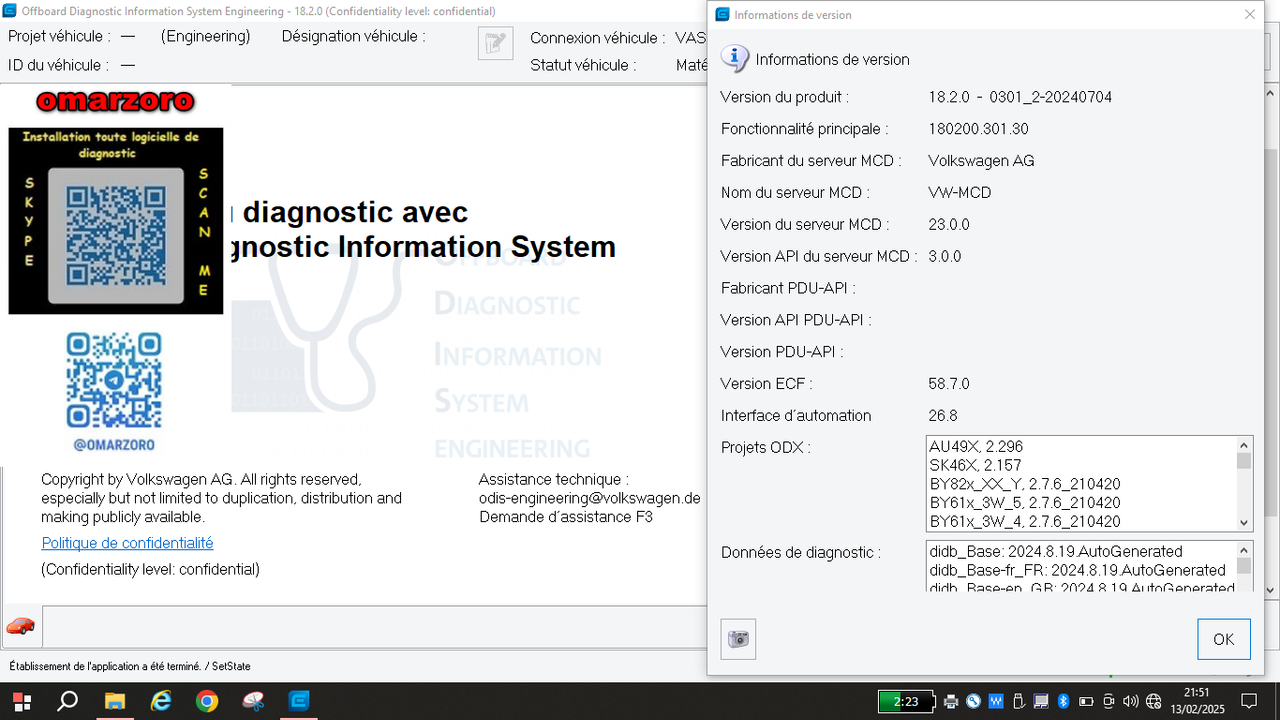
Task: Click the USB safely remove tray icon
Action: point(1018,701)
